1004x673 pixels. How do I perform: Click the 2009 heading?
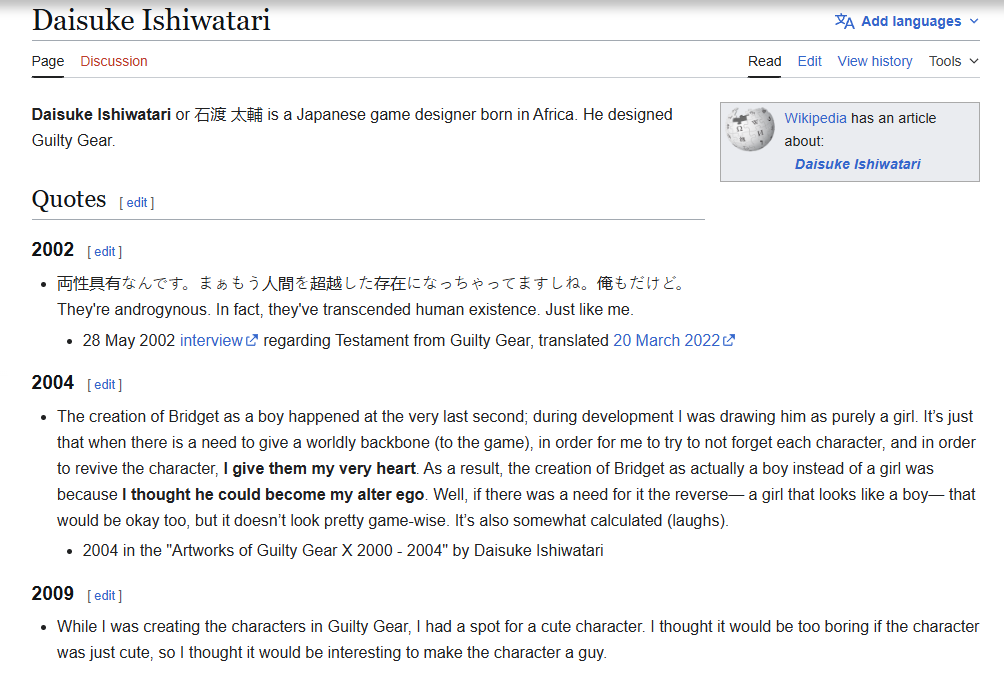[53, 594]
